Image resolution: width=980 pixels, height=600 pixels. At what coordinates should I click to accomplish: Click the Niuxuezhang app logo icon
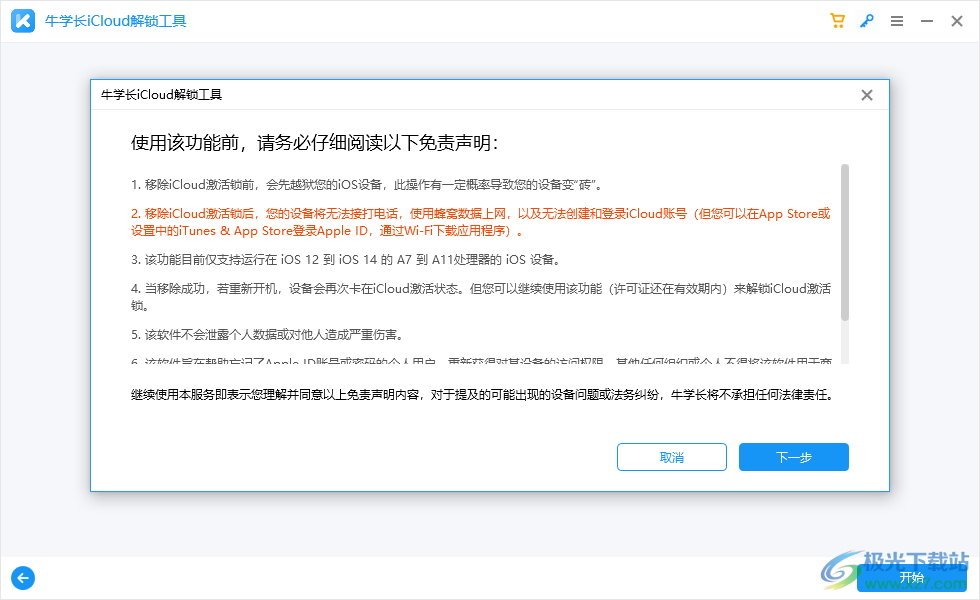[22, 20]
